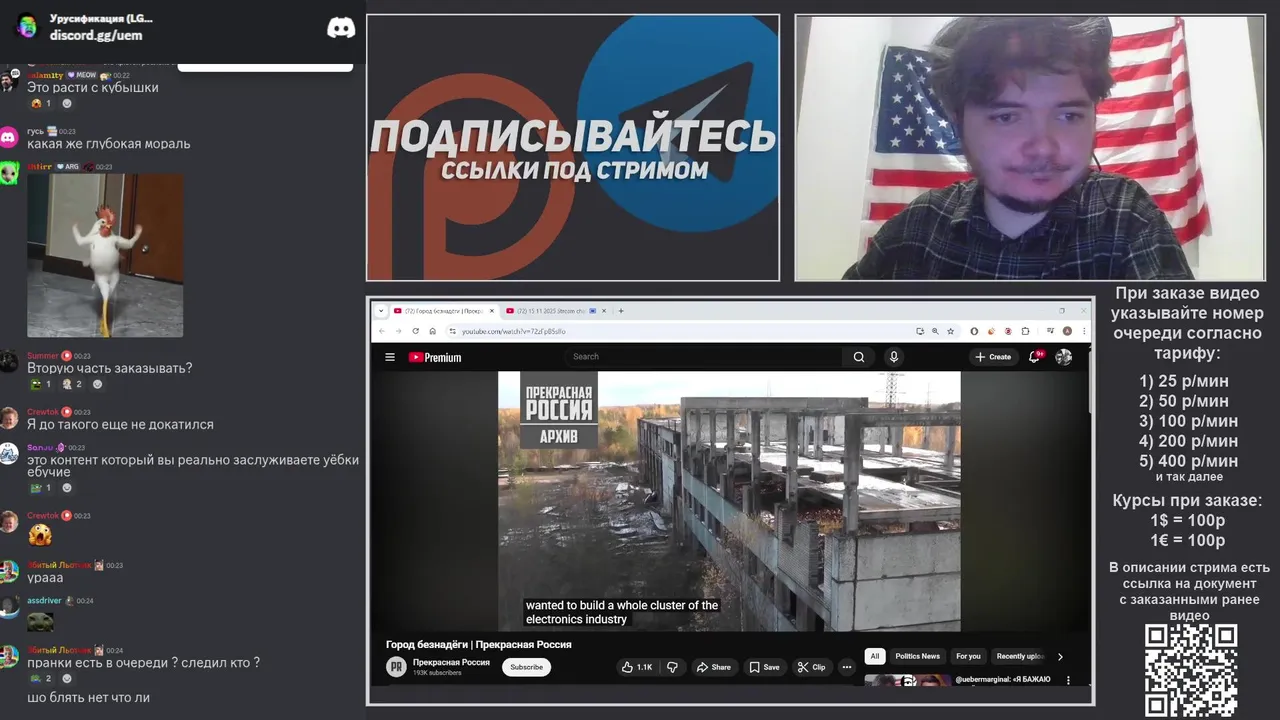Click the YouTube search magnifier button
1280x720 pixels.
(858, 357)
